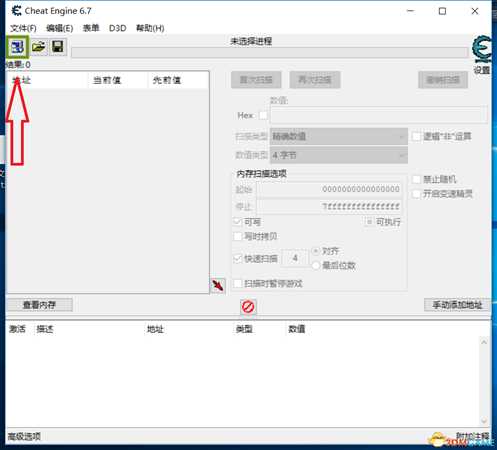Click the 查看内存 button
This screenshot has width=497, height=450.
[39, 305]
